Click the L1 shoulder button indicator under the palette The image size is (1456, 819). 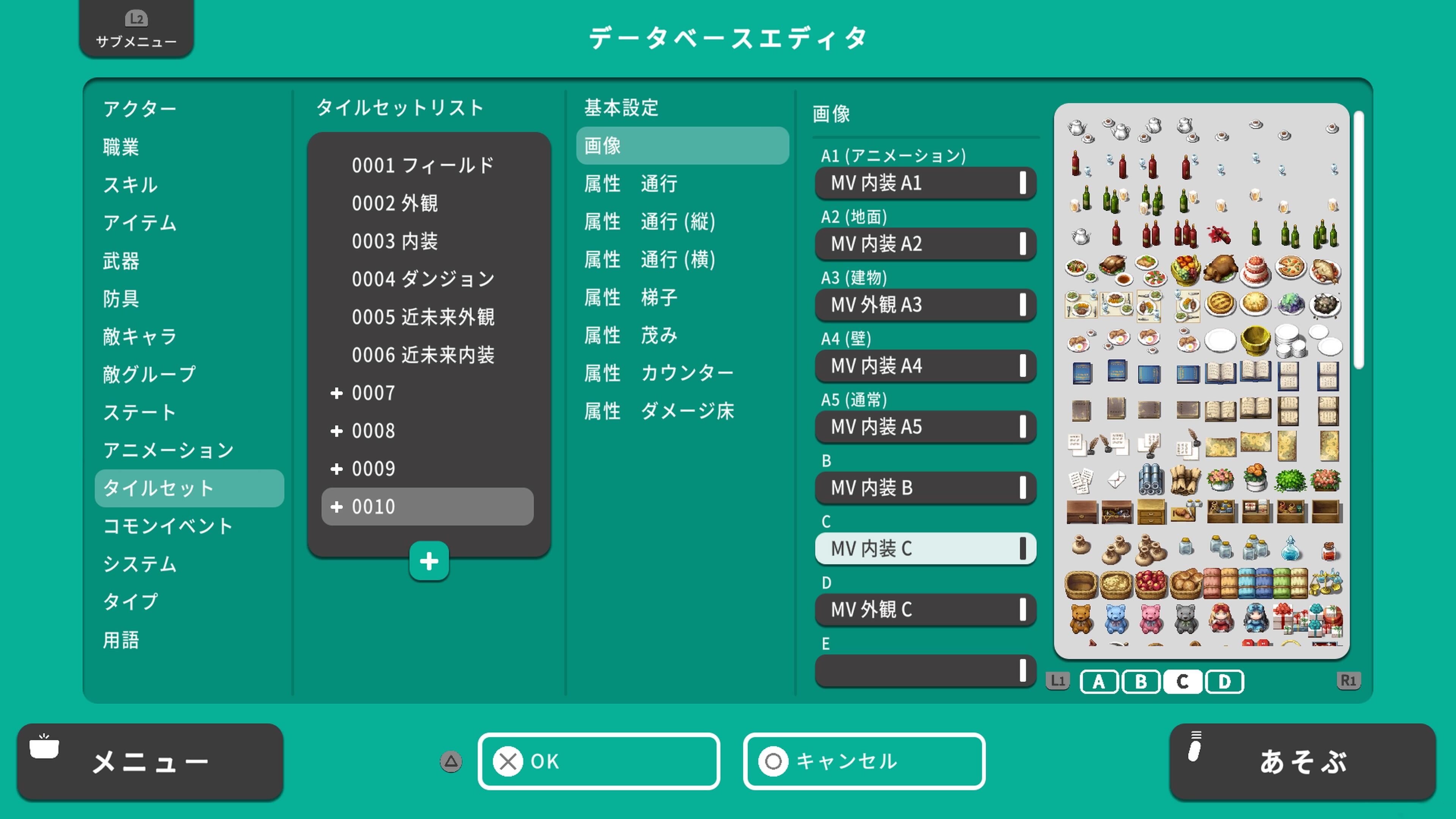click(1058, 681)
